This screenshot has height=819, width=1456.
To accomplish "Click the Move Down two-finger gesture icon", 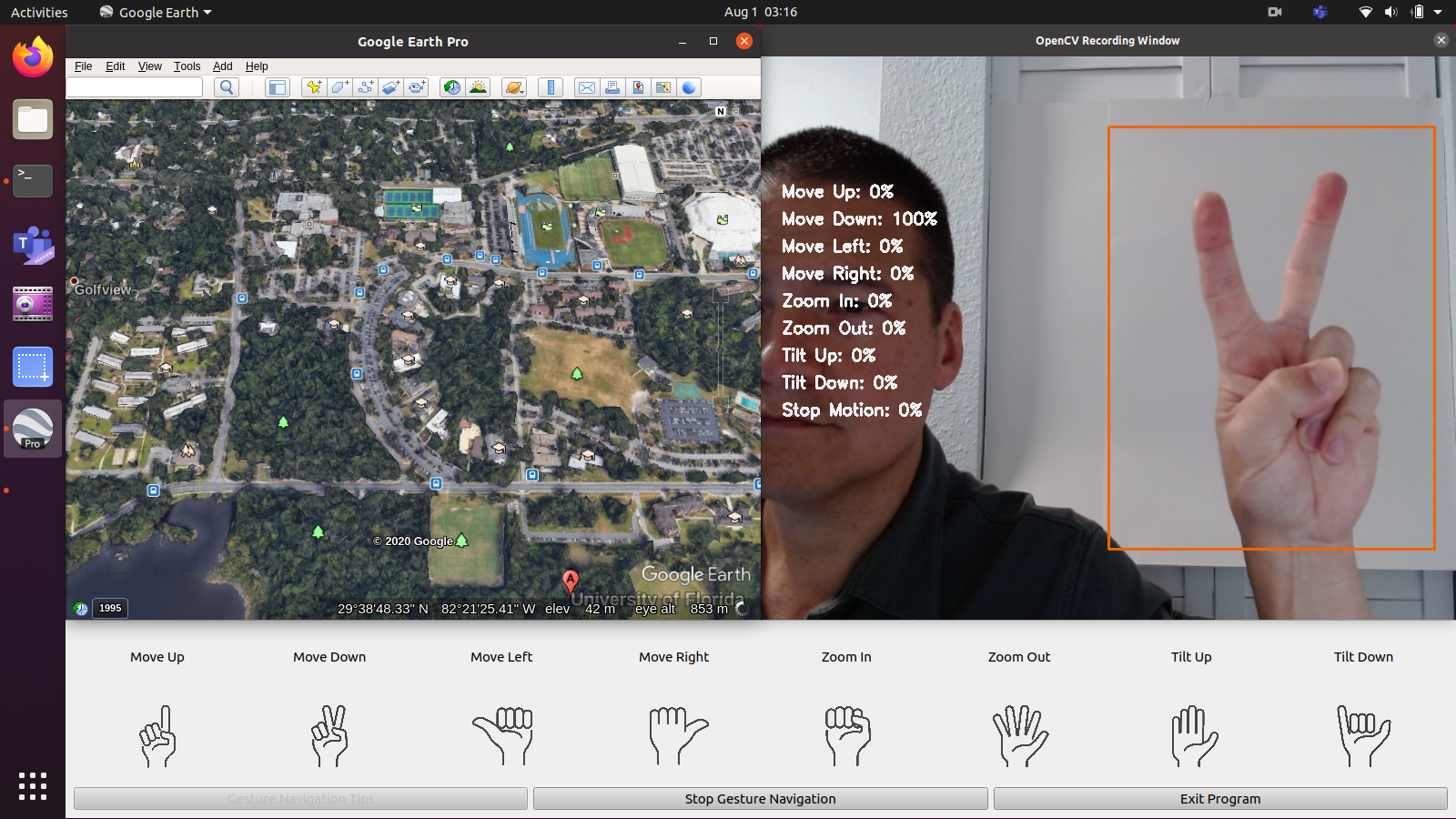I will click(329, 735).
